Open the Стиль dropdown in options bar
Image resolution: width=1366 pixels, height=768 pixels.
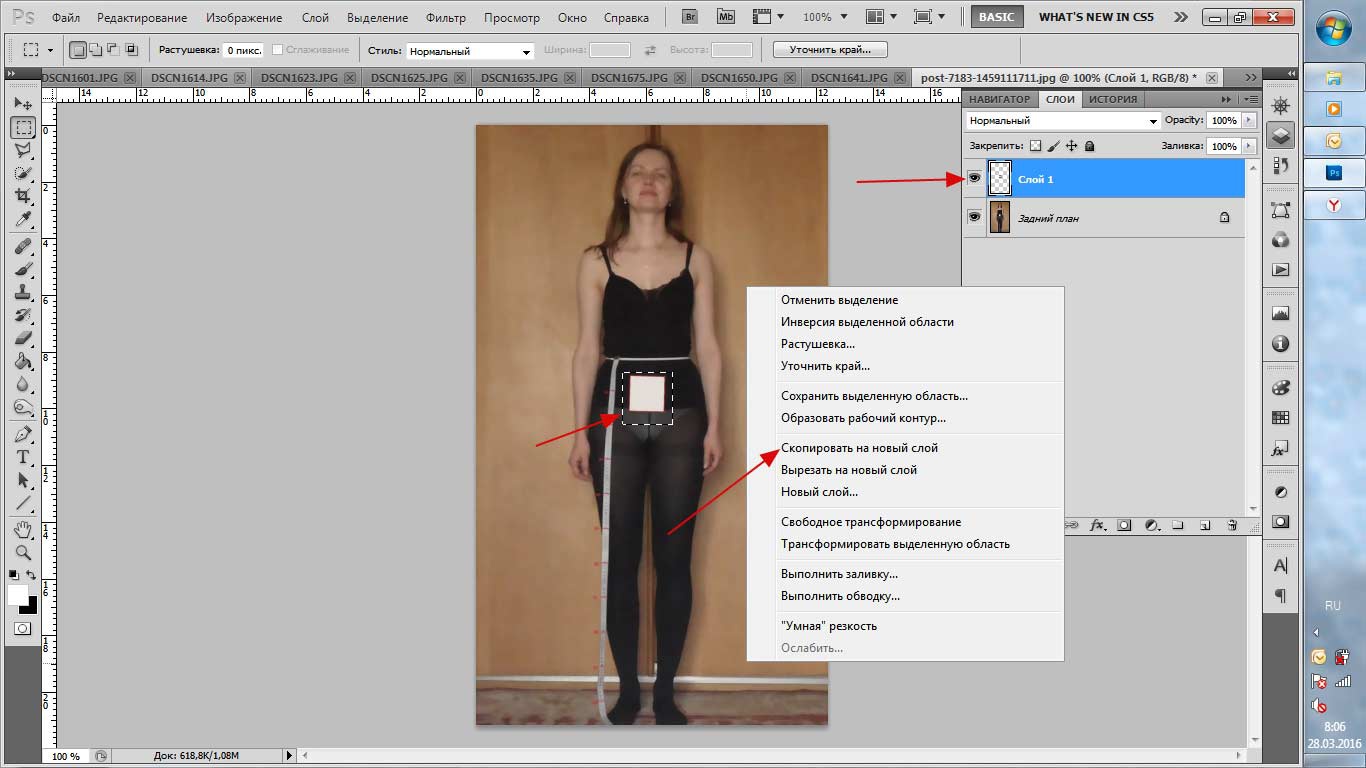click(x=470, y=51)
